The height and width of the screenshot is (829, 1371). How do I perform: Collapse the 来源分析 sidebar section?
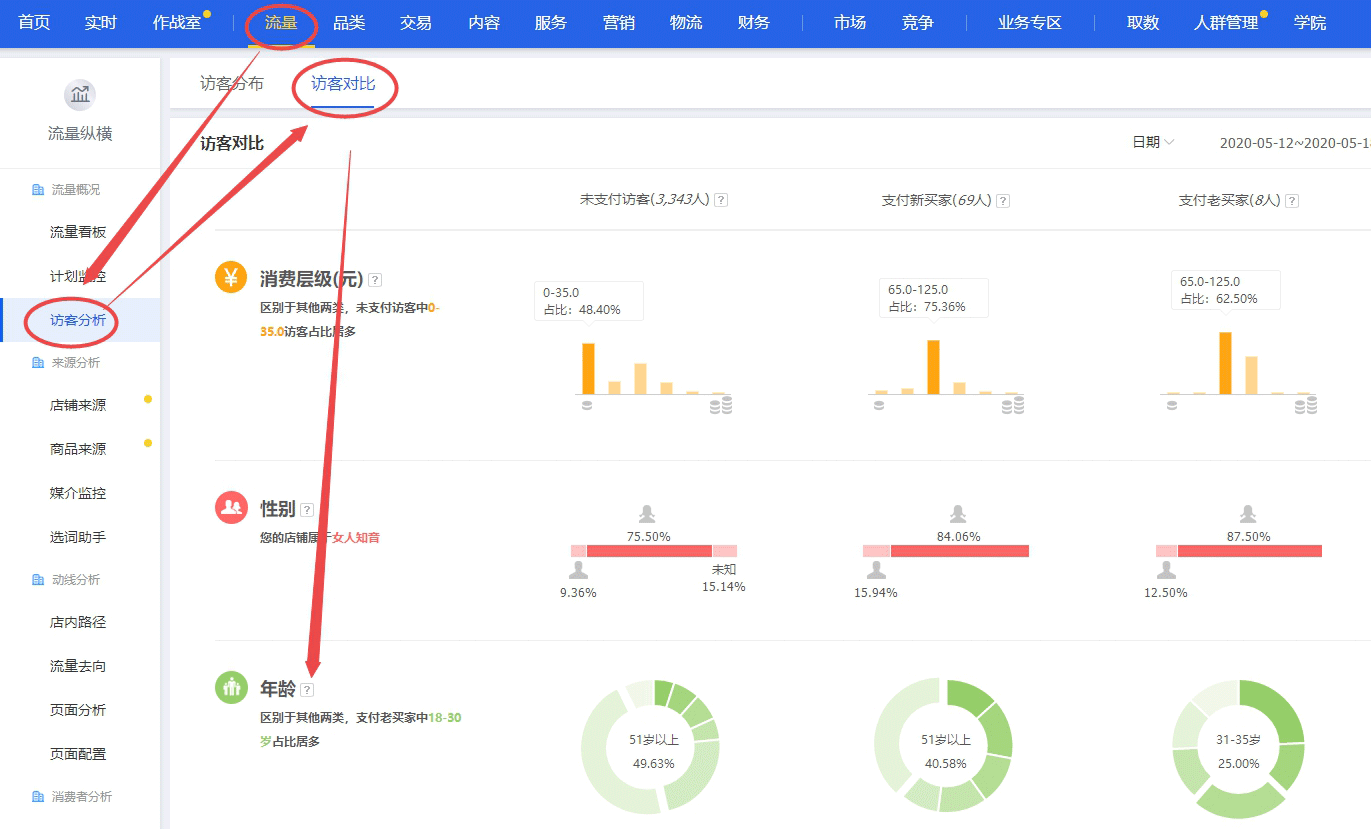pyautogui.click(x=76, y=362)
